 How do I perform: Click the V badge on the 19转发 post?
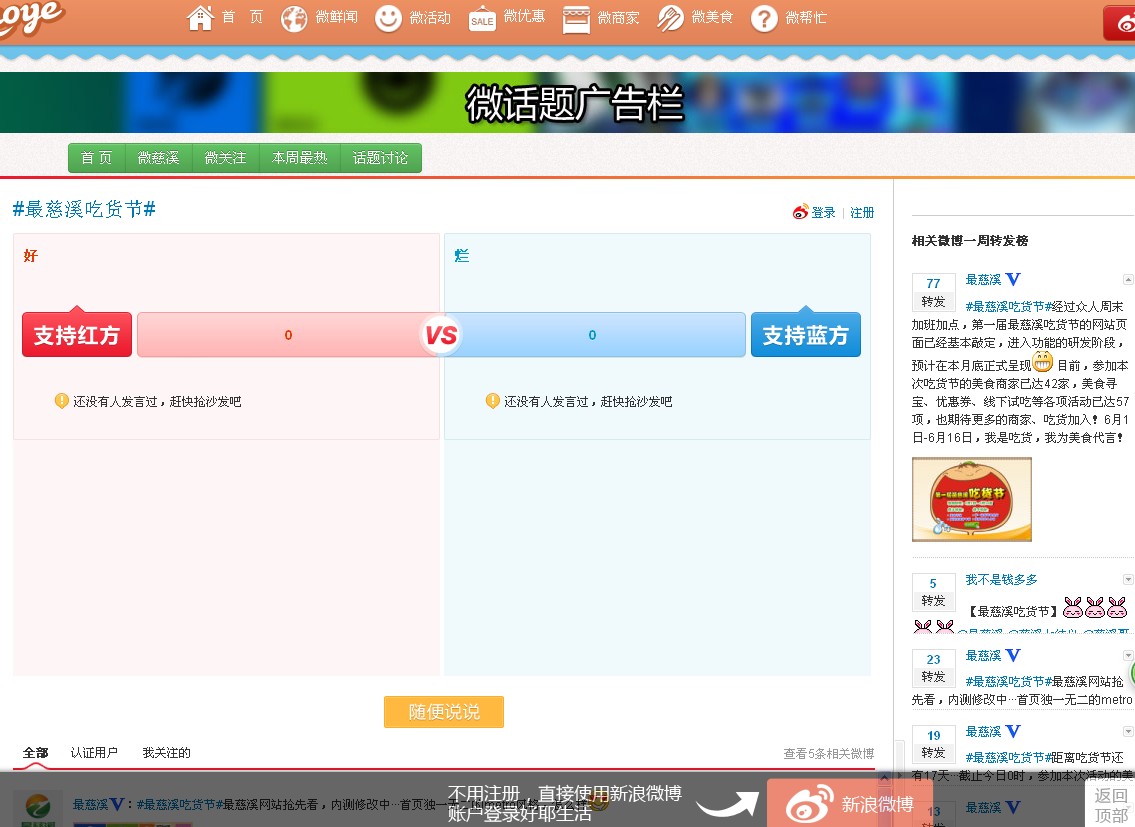tap(1013, 731)
